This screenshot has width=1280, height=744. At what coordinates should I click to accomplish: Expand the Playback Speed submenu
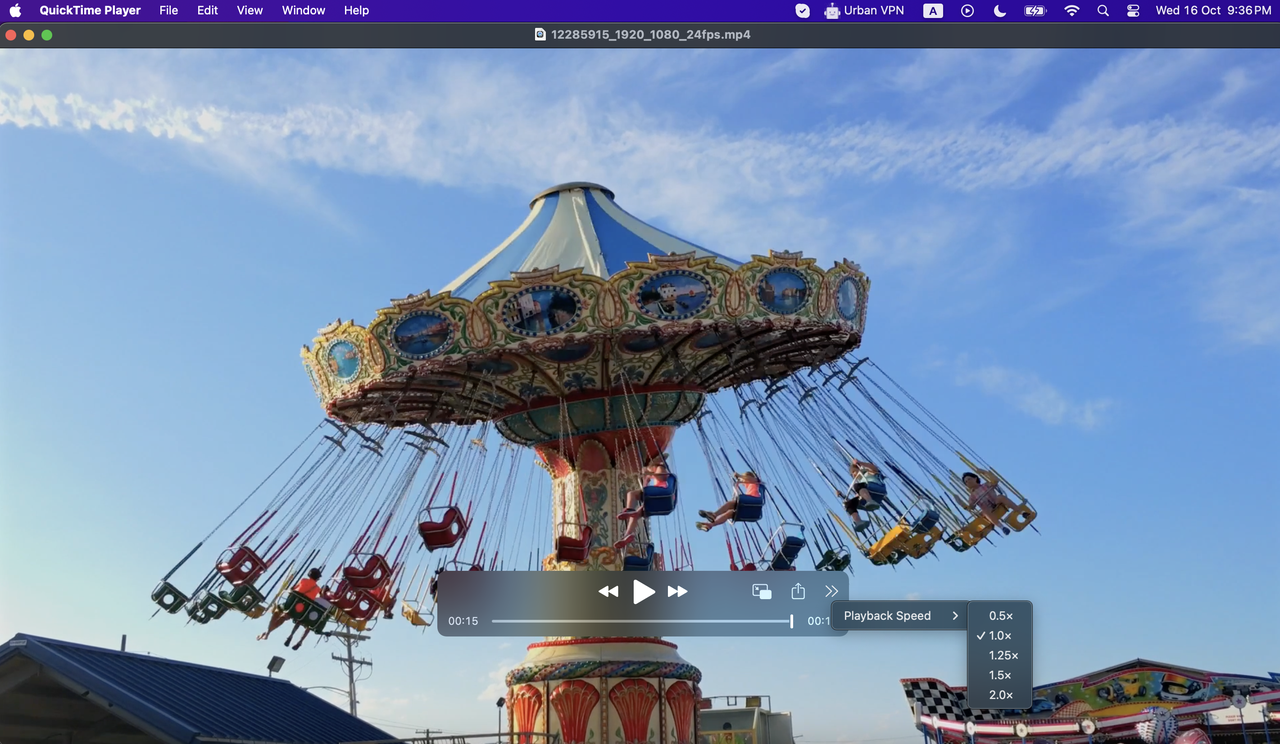point(897,615)
